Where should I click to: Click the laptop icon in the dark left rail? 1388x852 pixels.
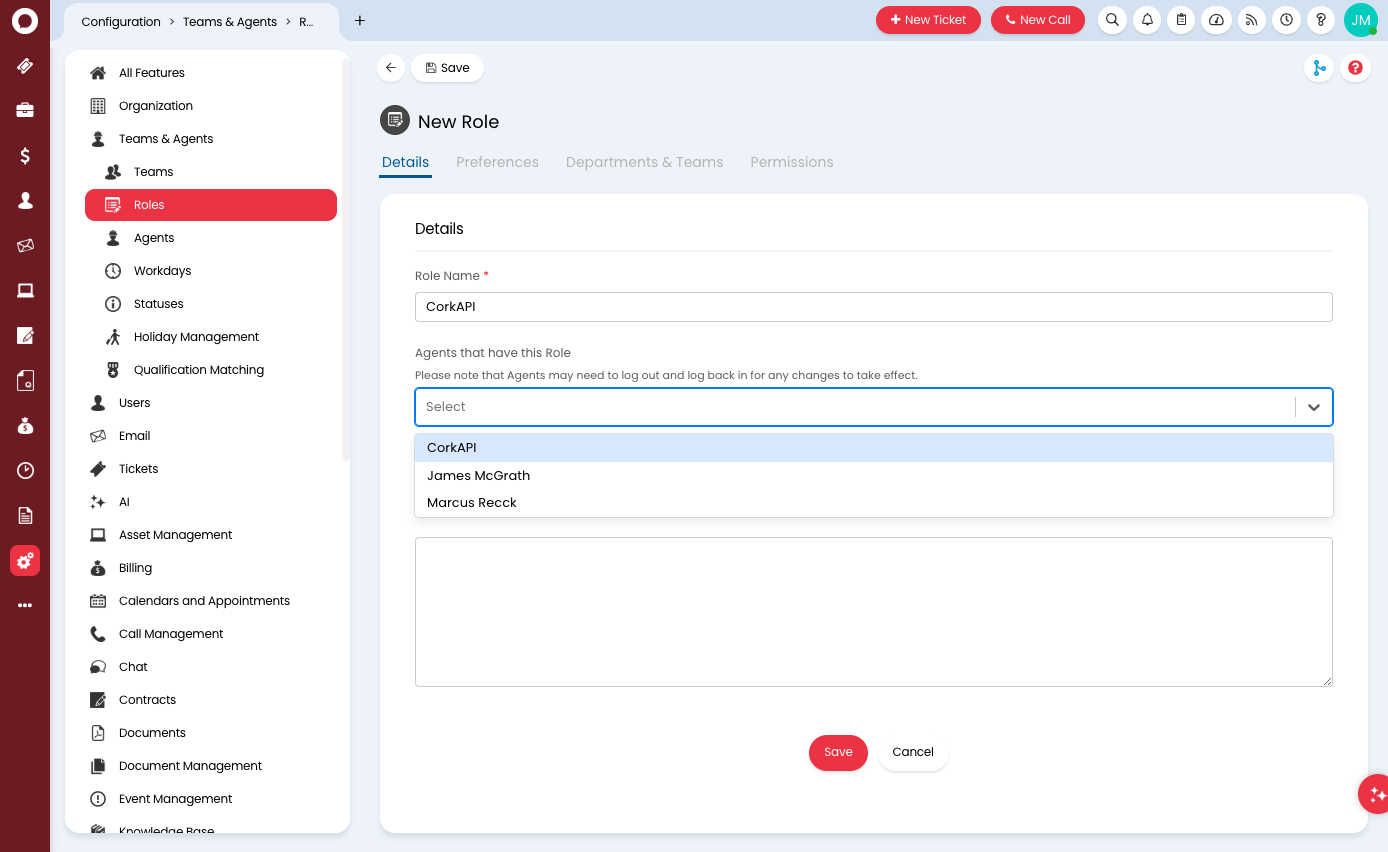(25, 291)
